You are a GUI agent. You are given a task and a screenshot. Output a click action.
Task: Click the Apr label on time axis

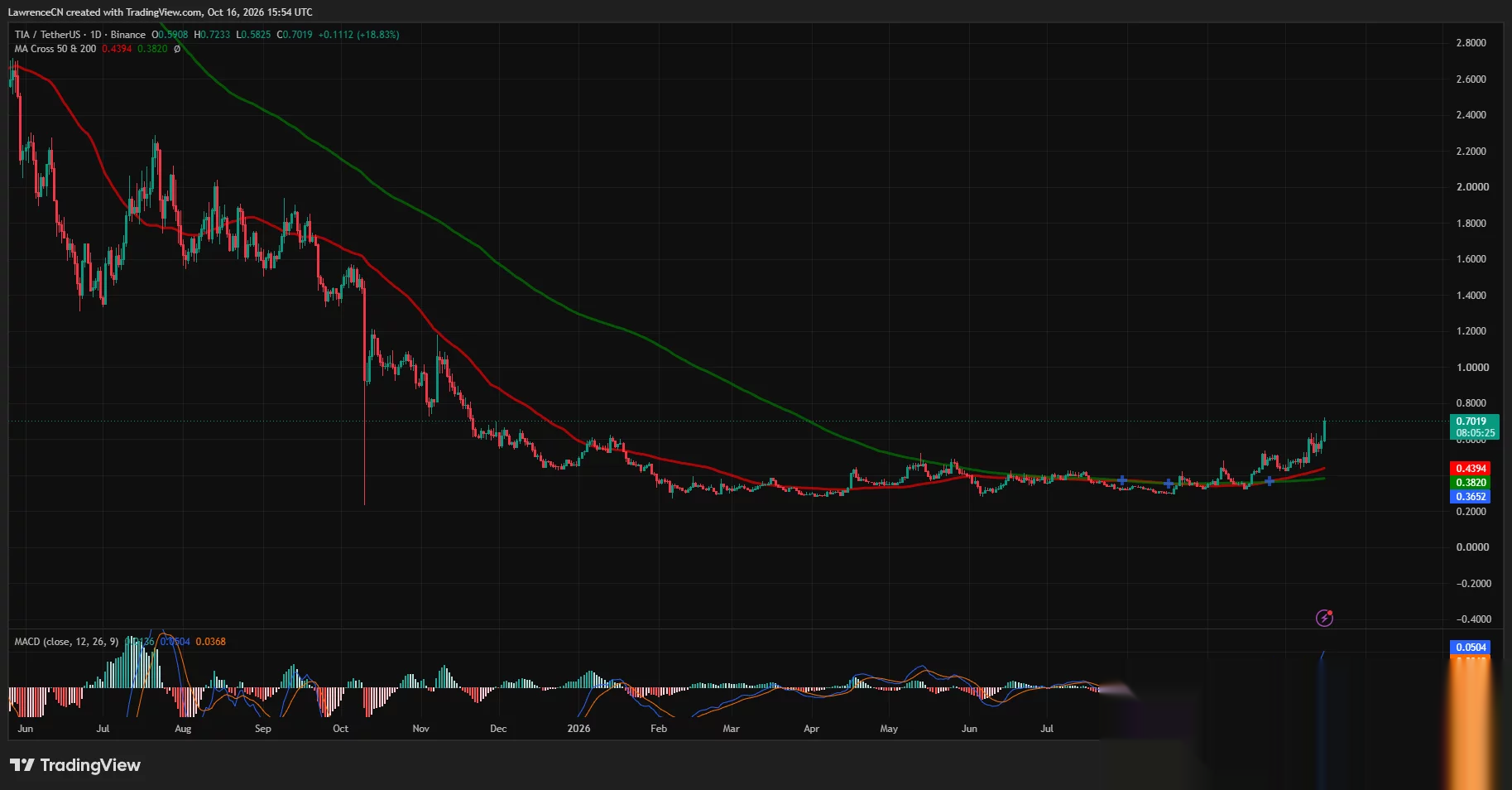(x=811, y=729)
